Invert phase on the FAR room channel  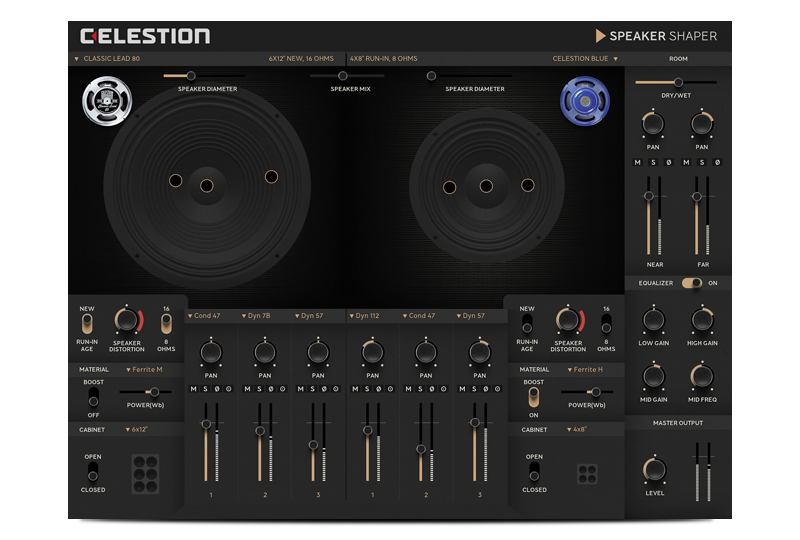coord(717,162)
